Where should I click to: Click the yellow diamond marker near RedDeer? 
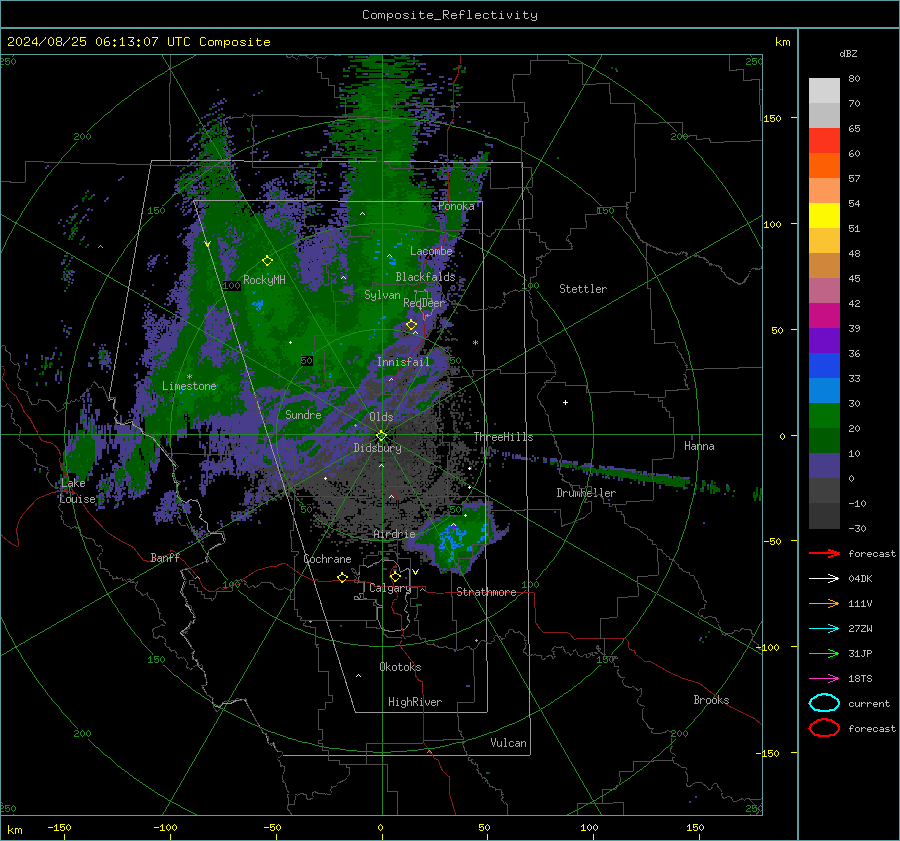[x=411, y=325]
